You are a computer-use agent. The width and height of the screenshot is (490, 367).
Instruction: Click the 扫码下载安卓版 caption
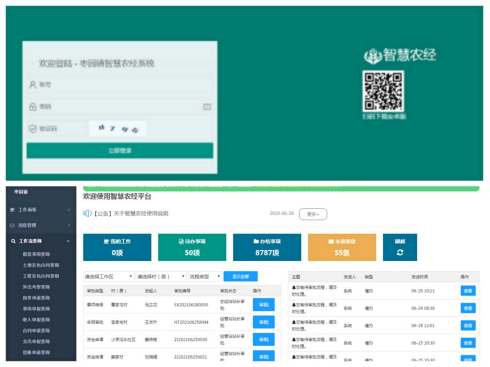tap(384, 117)
